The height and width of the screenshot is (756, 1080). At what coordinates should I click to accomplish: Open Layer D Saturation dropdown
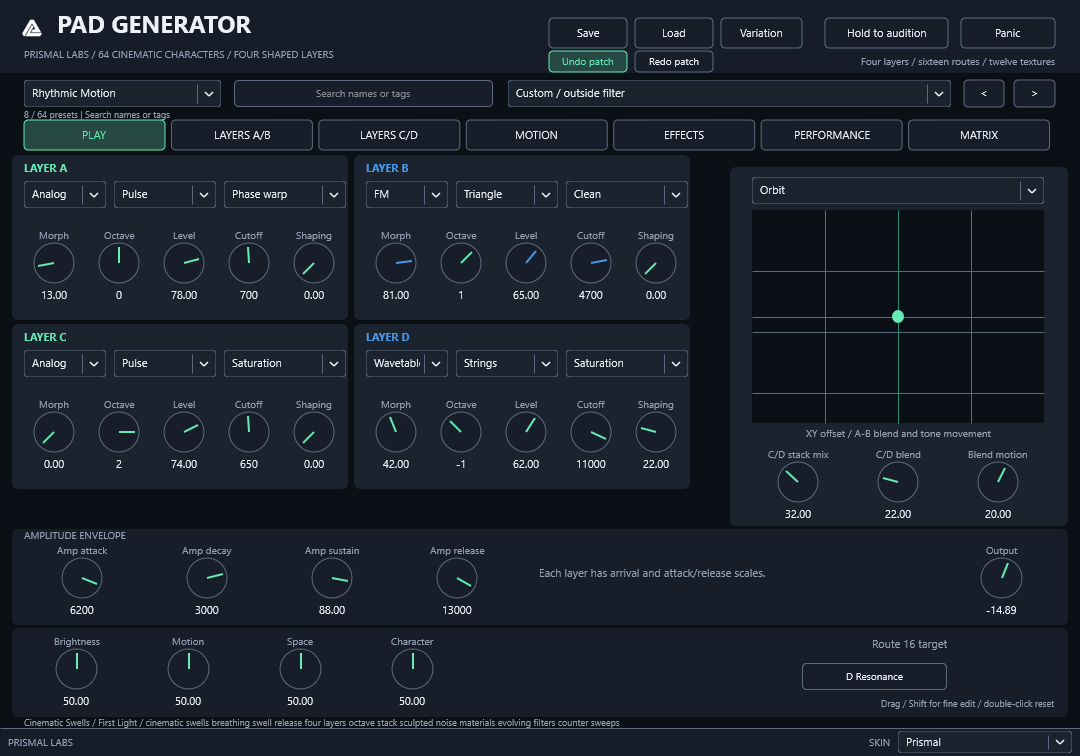click(626, 364)
